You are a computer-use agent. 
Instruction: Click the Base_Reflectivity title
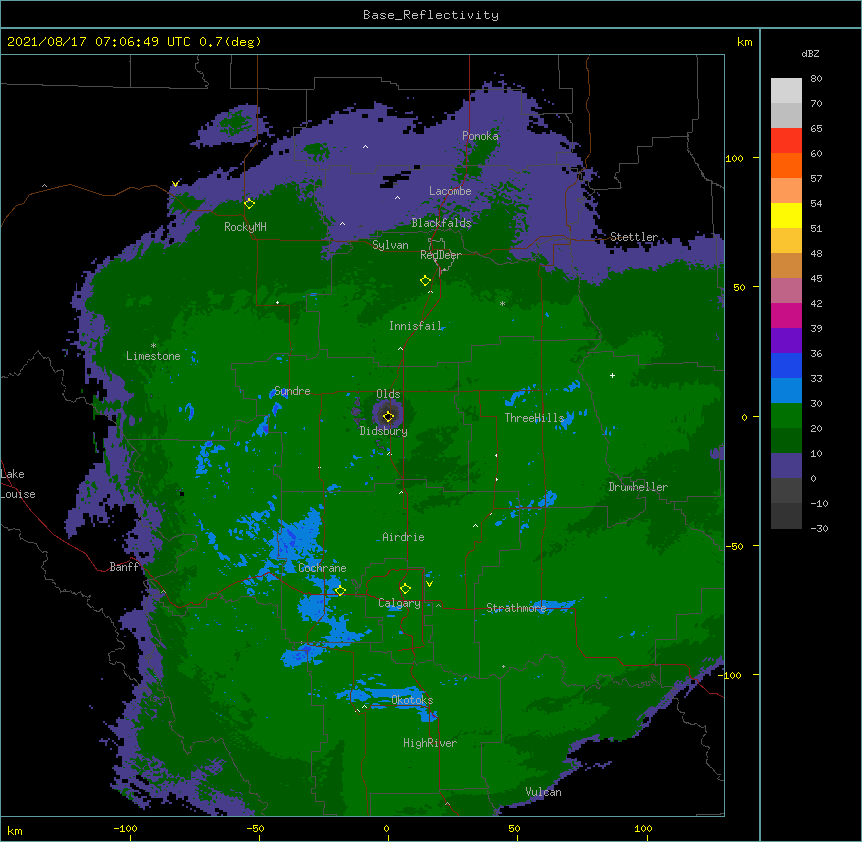(431, 15)
